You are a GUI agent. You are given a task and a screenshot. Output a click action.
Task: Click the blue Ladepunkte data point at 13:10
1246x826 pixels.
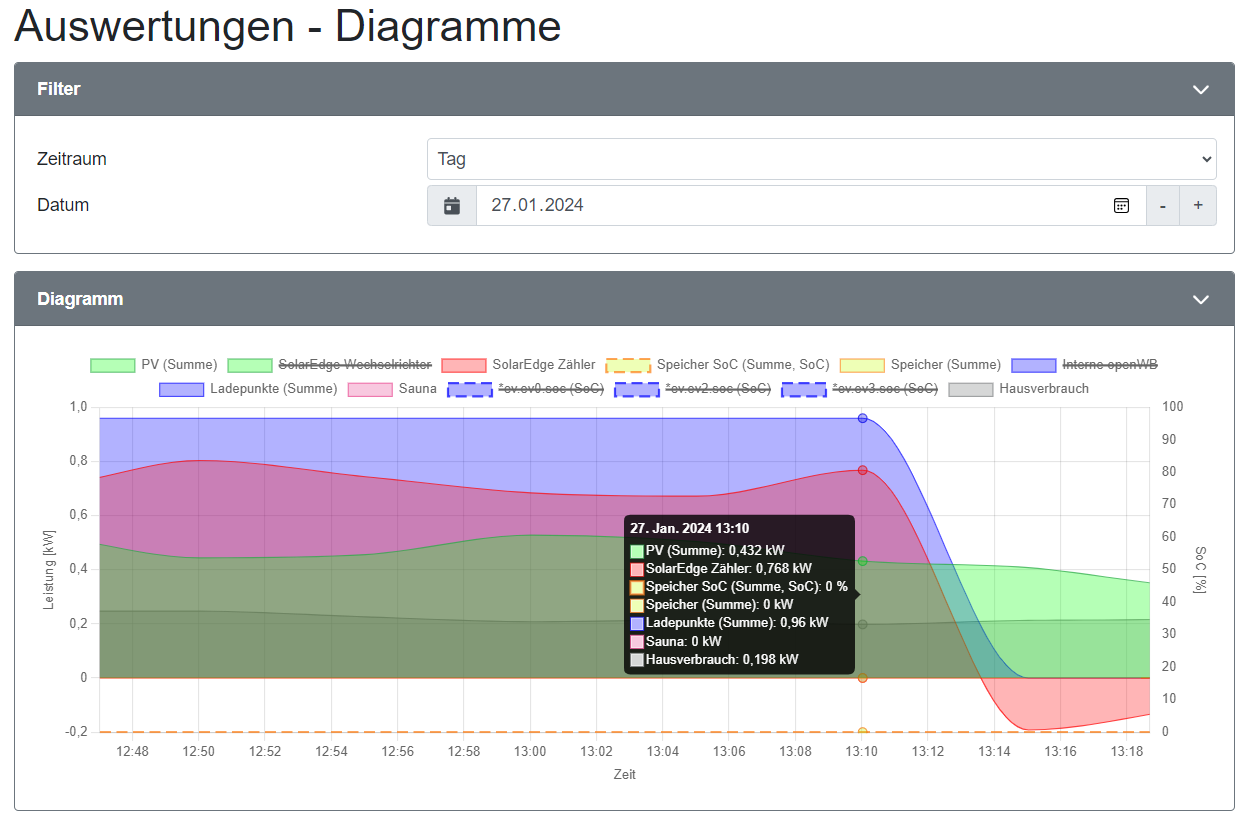[862, 419]
